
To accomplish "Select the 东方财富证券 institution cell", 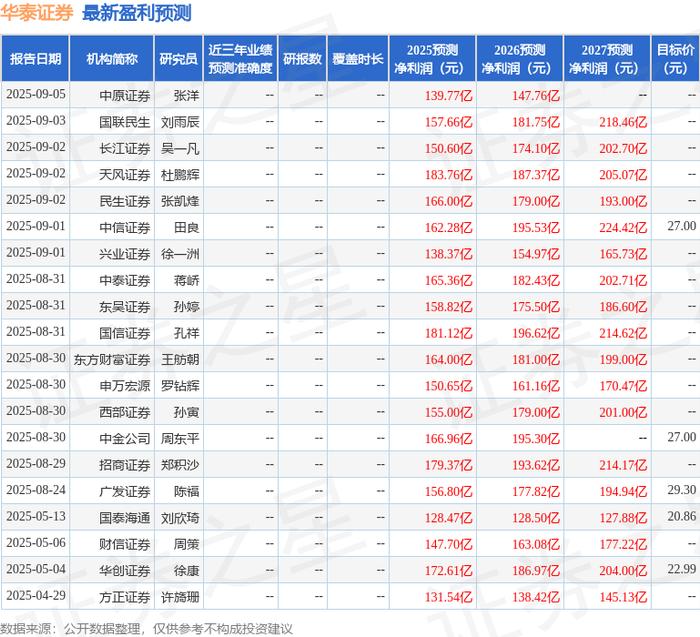I will click(x=112, y=359).
